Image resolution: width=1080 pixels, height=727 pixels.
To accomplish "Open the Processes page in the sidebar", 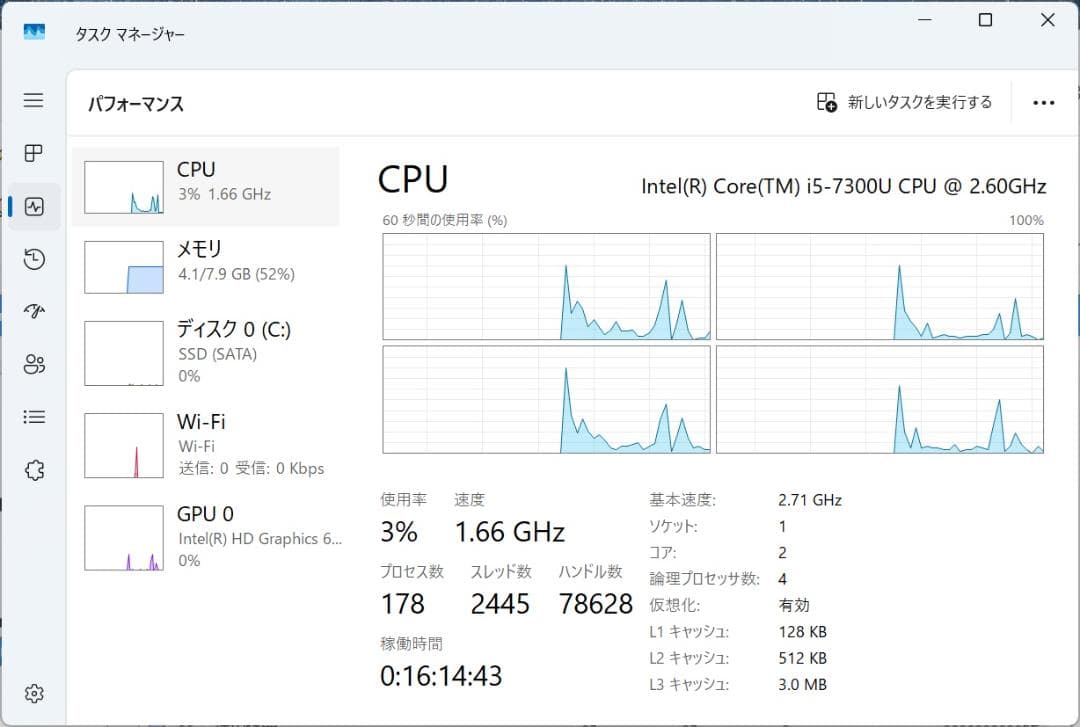I will [33, 153].
